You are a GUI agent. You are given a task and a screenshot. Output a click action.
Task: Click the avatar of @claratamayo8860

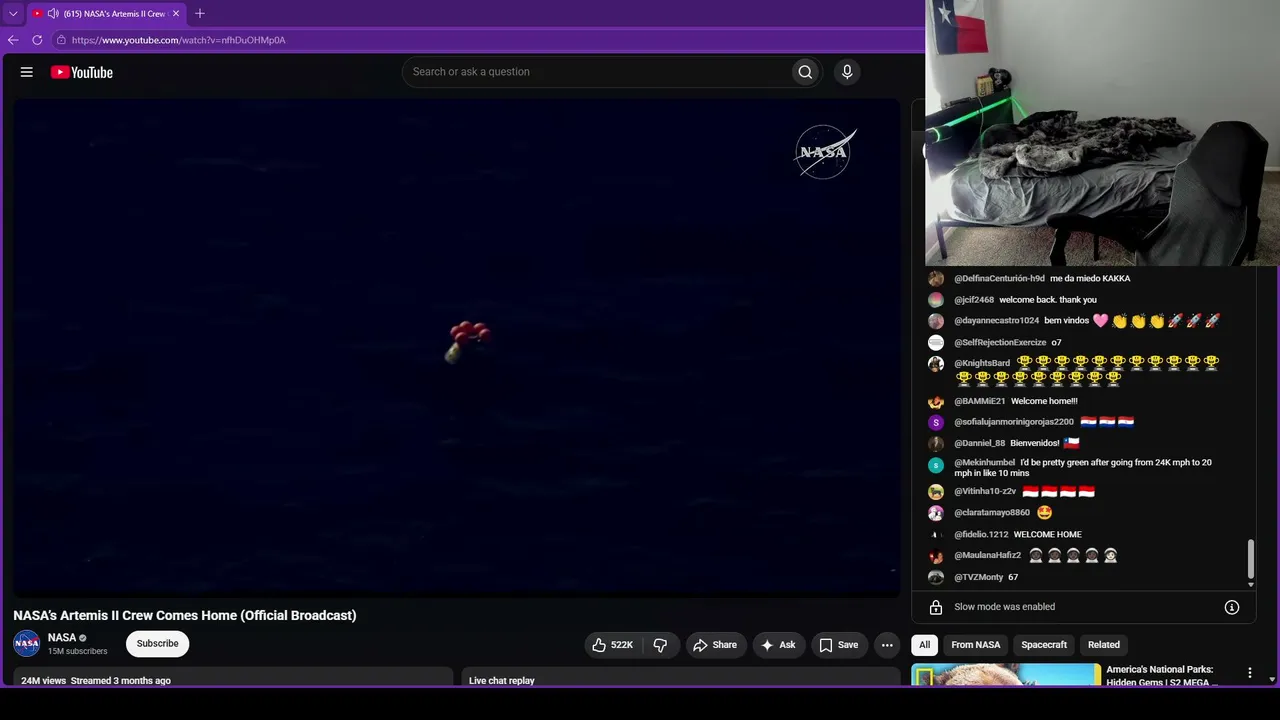[936, 513]
